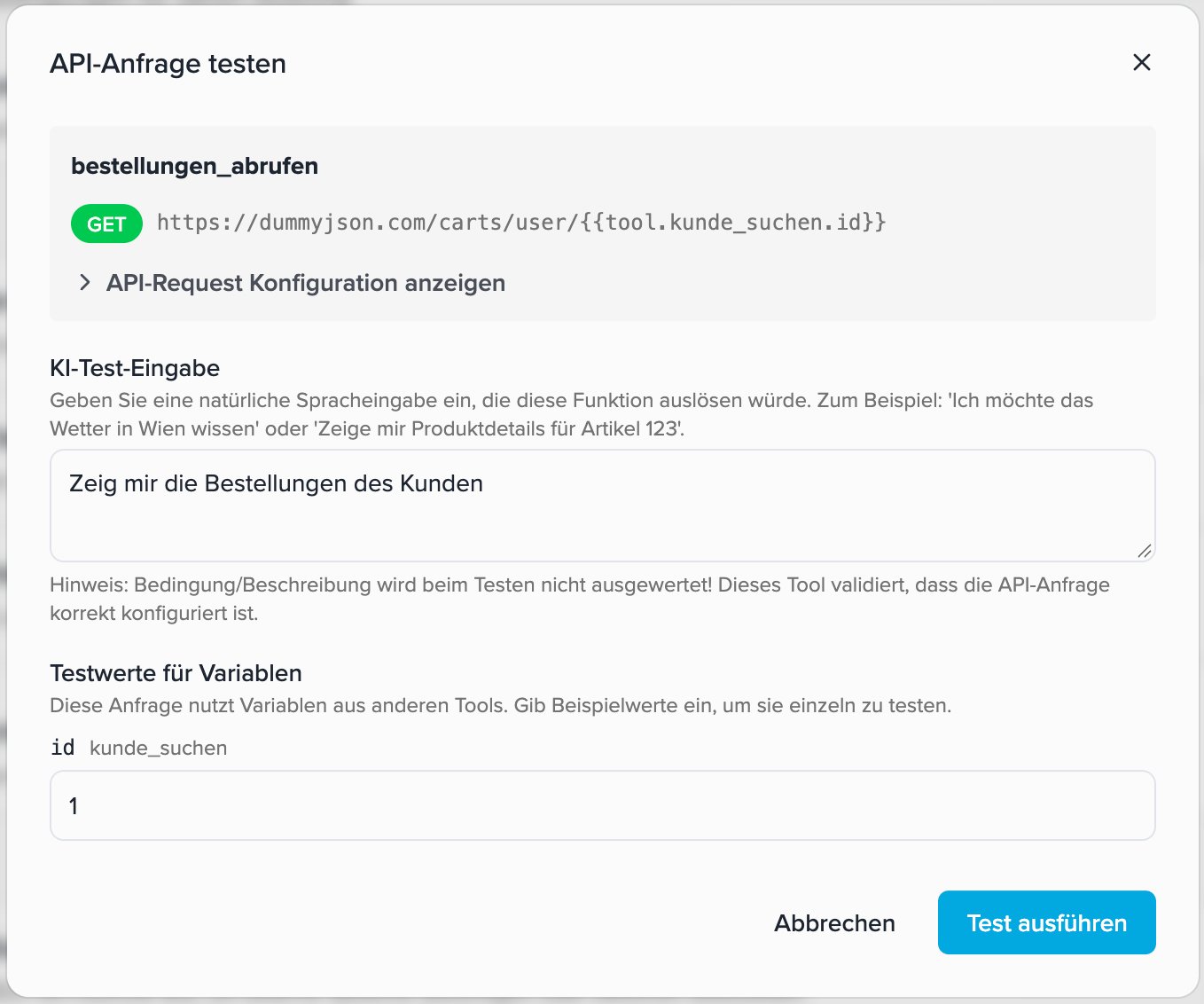Expand API-Request Konfiguration anzeigen chevron

[x=85, y=283]
